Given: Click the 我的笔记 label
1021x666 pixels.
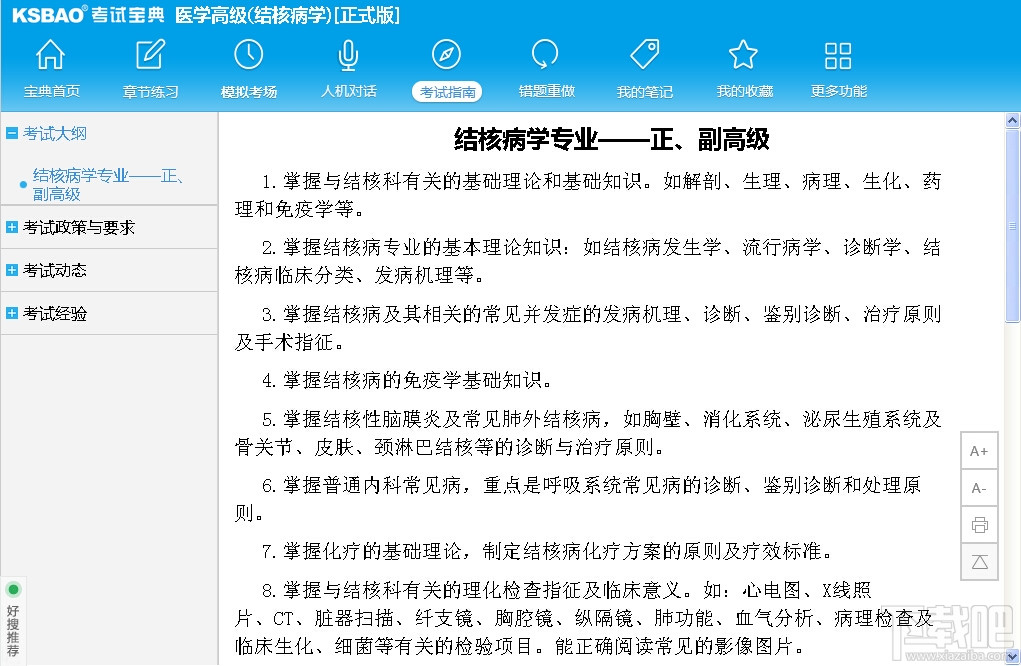Looking at the screenshot, I should 645,92.
